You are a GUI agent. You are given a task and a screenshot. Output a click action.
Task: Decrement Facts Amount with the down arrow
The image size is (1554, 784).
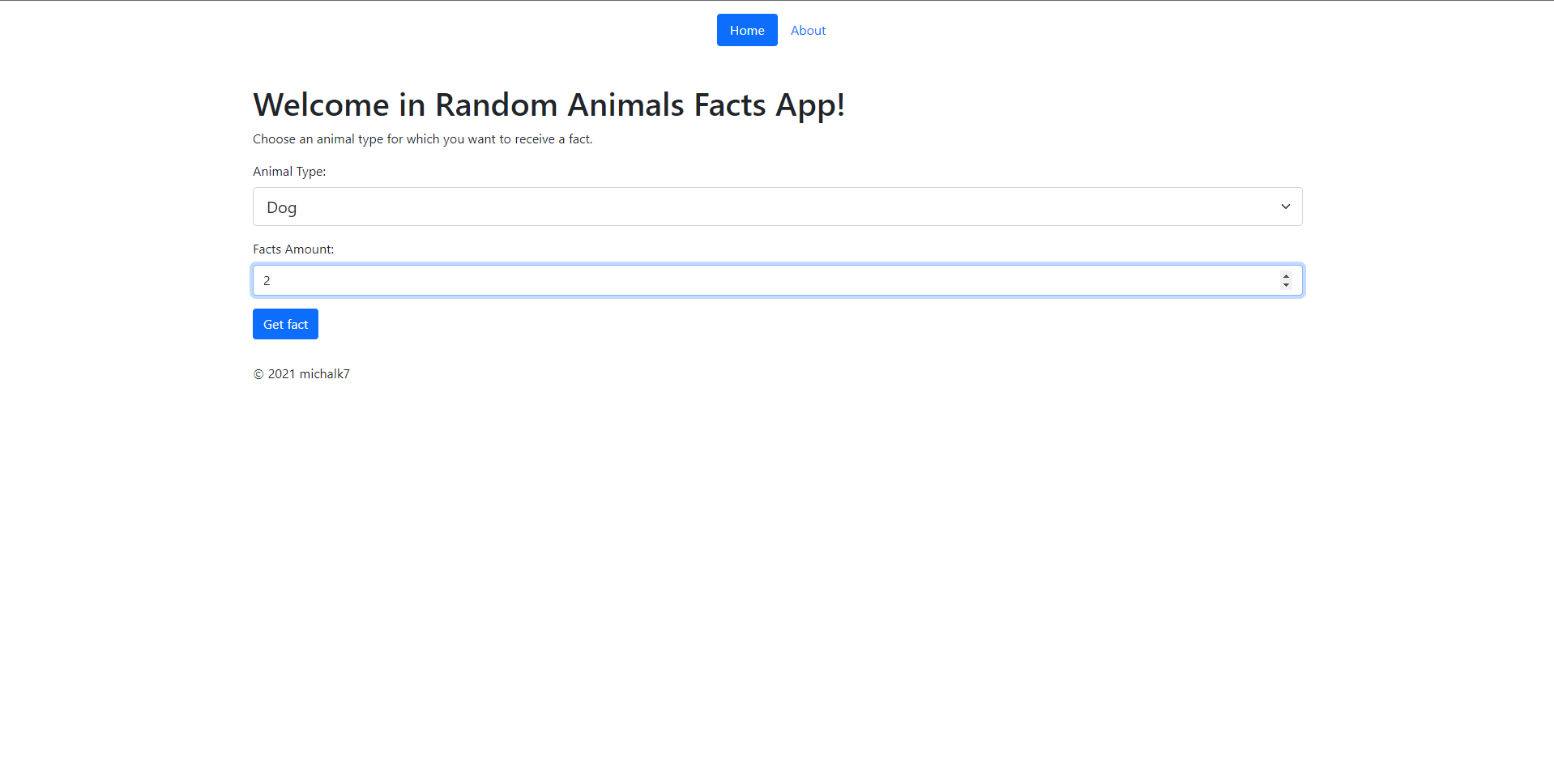tap(1286, 284)
